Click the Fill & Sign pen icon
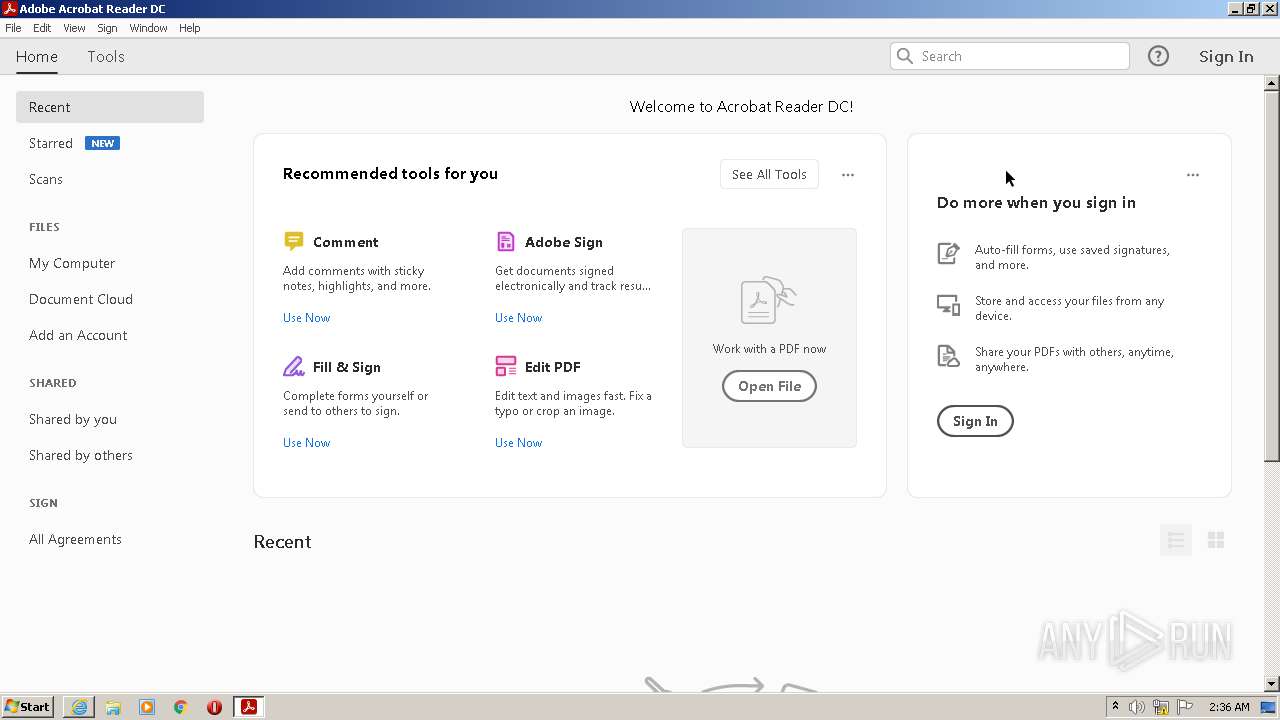This screenshot has width=1280, height=720. (293, 366)
